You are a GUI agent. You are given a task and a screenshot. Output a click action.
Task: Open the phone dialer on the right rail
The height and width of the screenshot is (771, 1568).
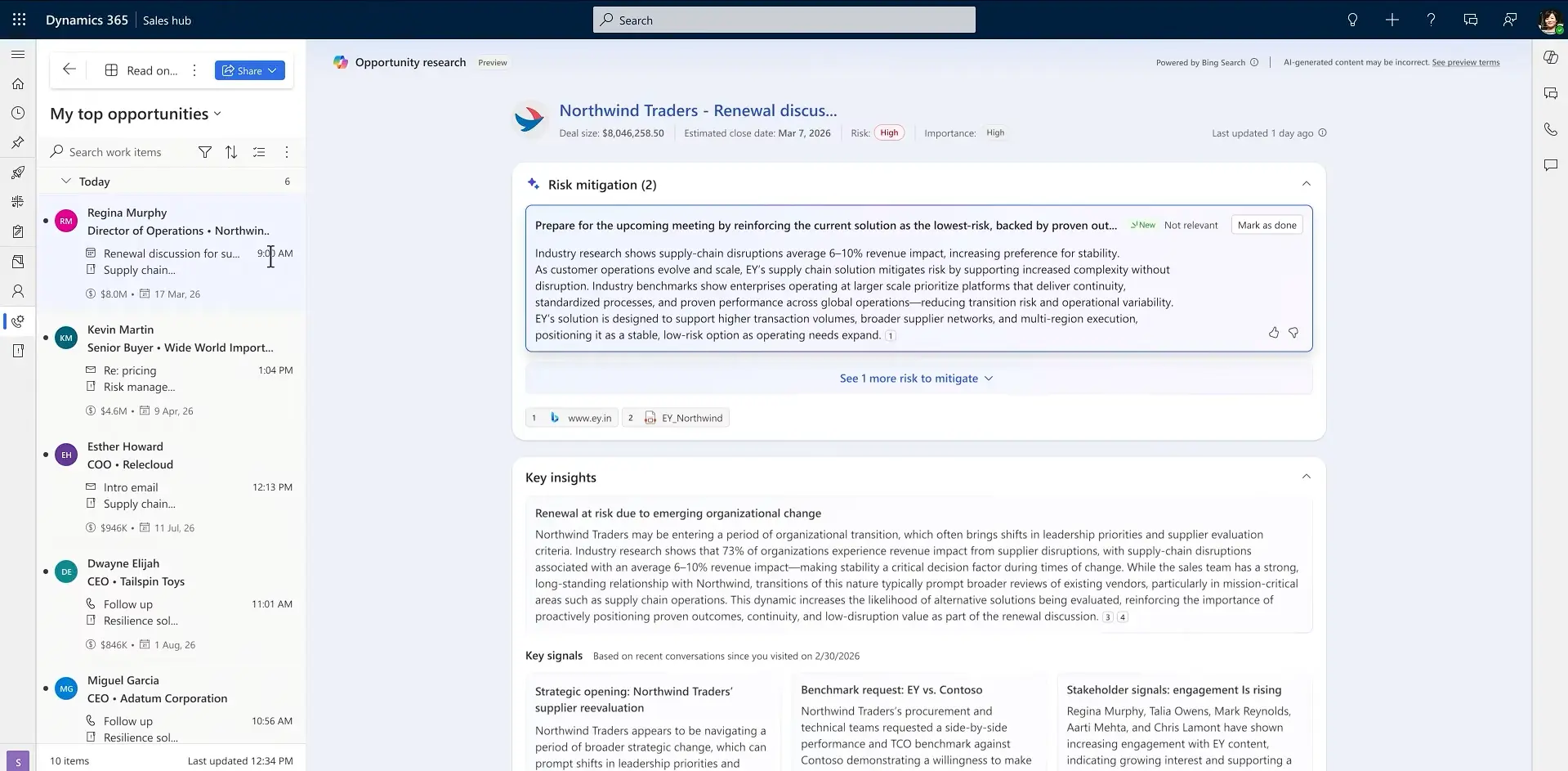1550,129
